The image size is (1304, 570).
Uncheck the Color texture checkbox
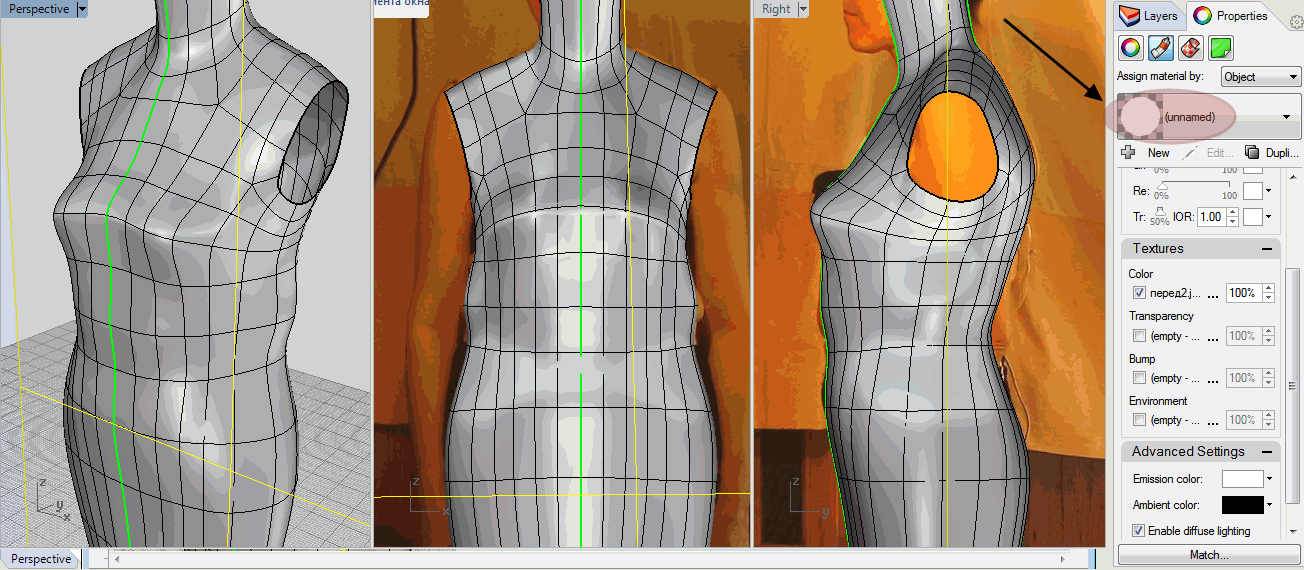coord(1139,293)
